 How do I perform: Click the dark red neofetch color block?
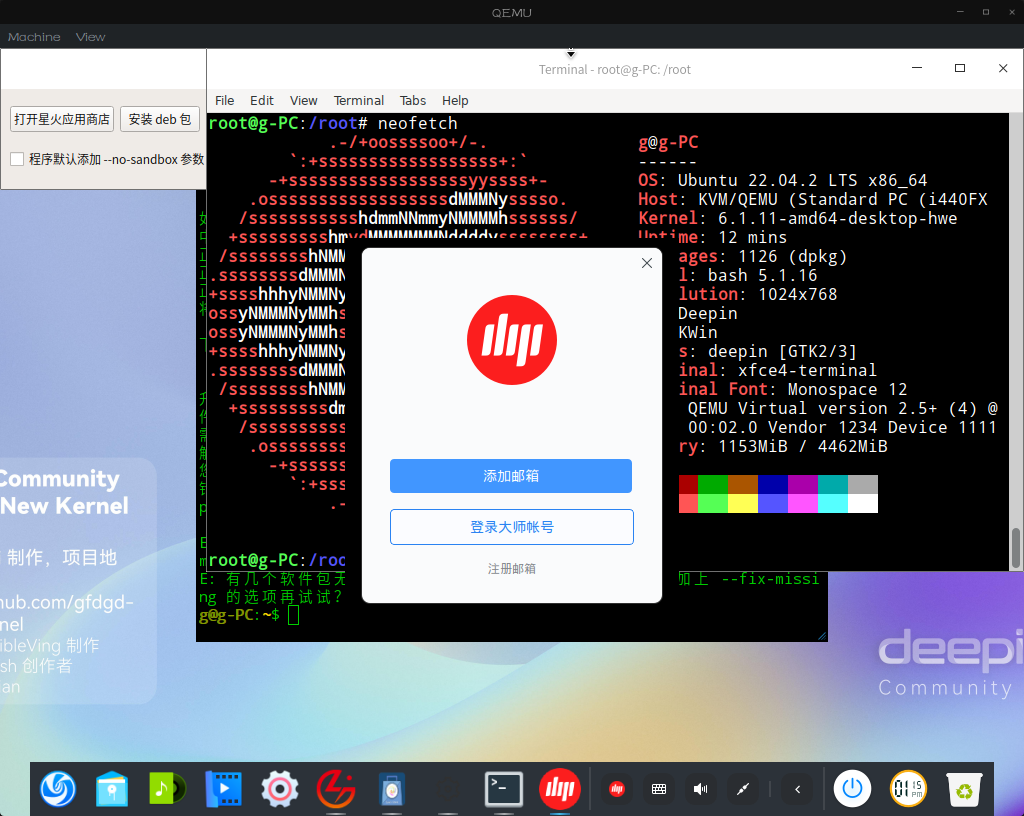[688, 484]
